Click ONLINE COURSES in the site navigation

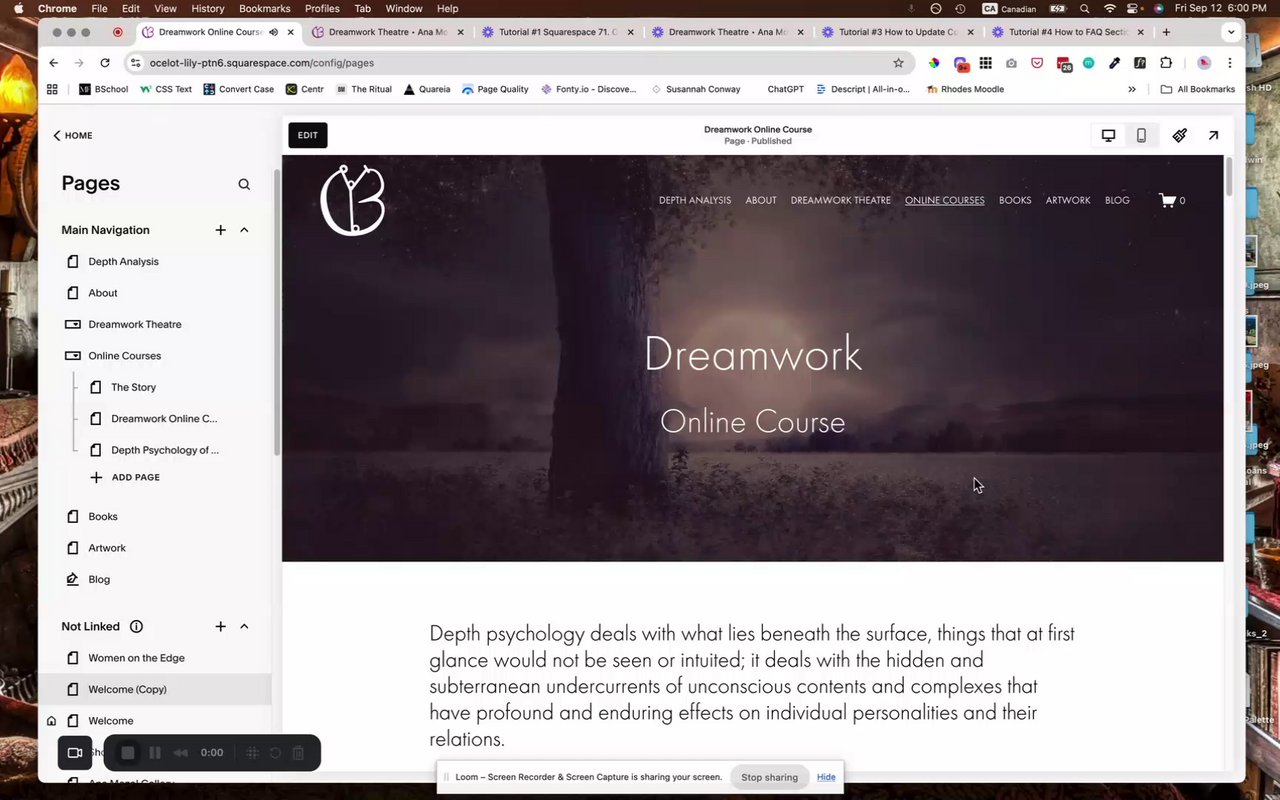click(x=945, y=200)
